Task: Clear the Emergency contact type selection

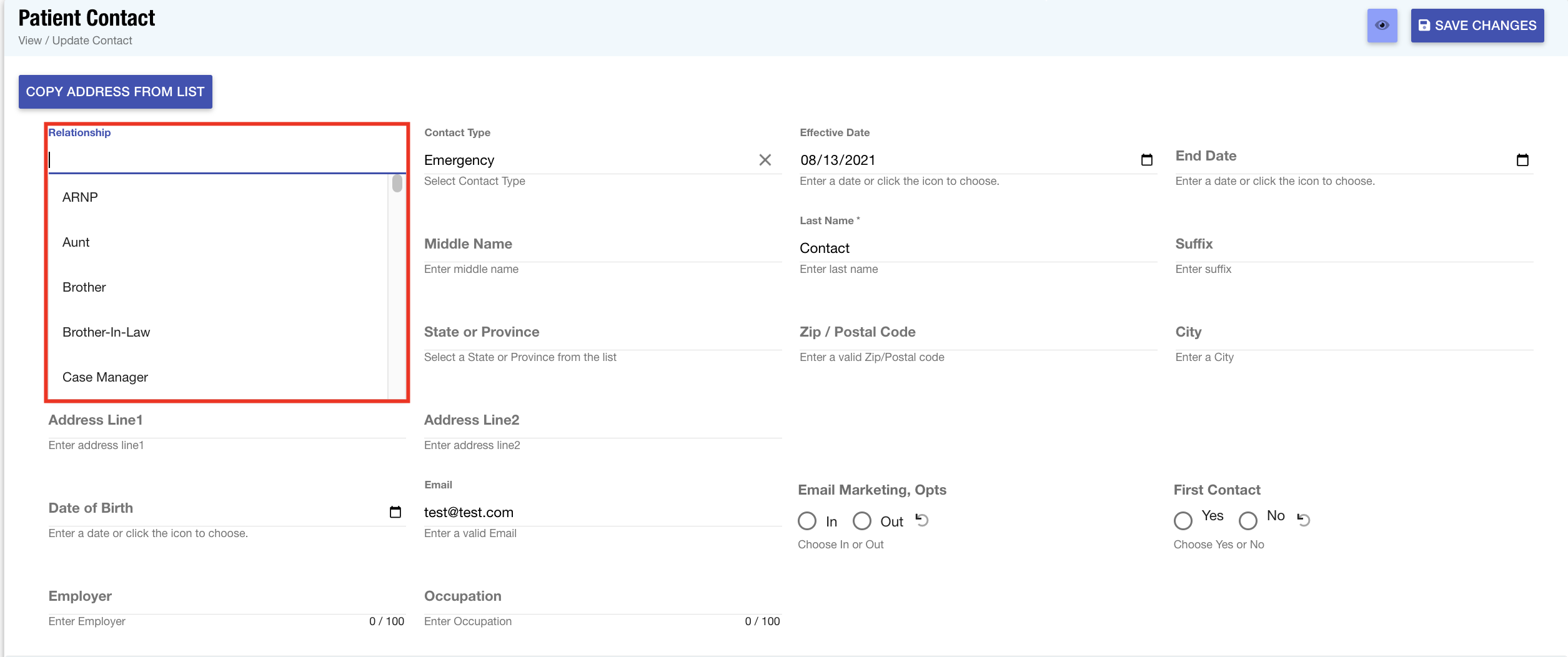Action: (765, 160)
